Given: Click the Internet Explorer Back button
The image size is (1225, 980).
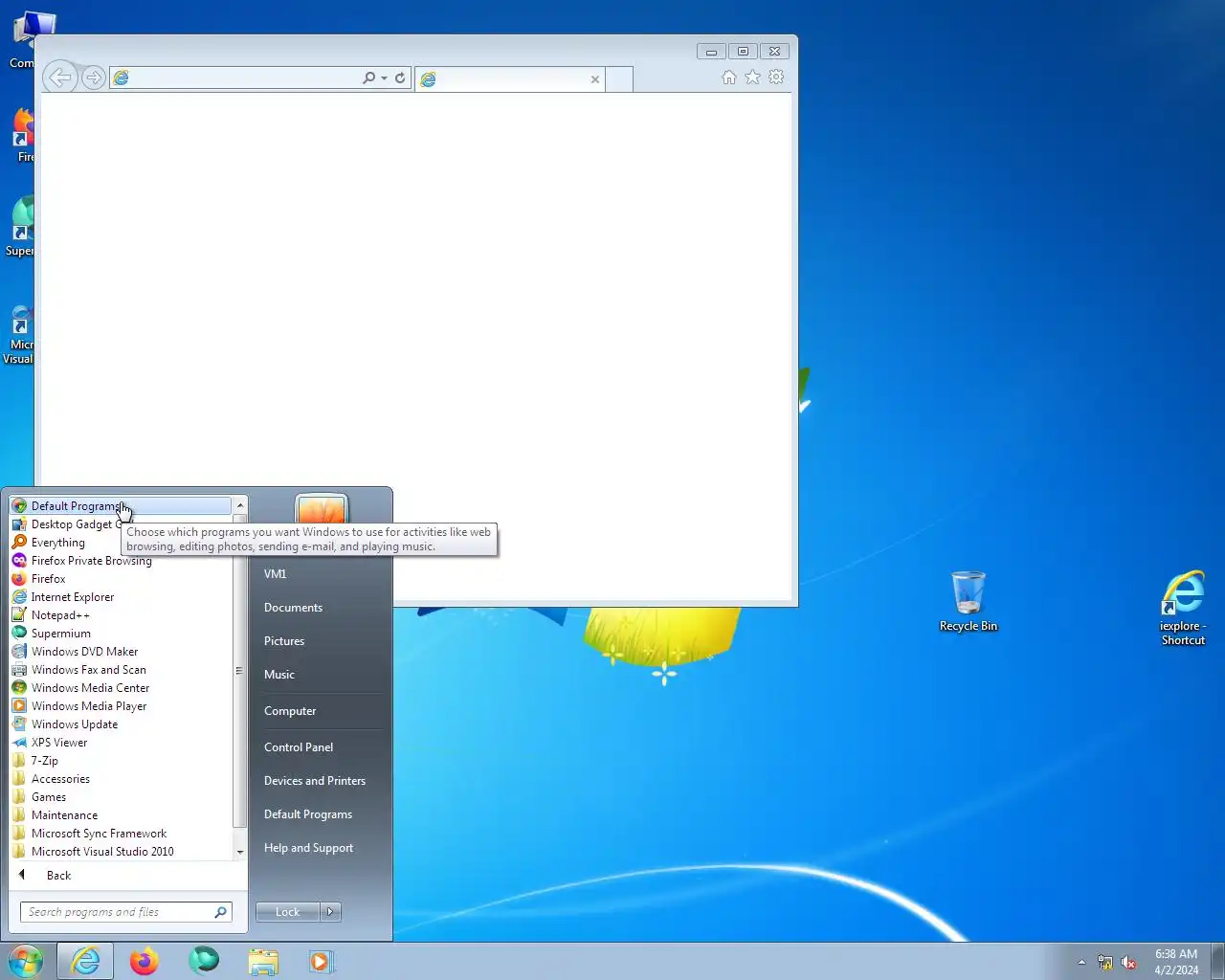Looking at the screenshot, I should 60,78.
